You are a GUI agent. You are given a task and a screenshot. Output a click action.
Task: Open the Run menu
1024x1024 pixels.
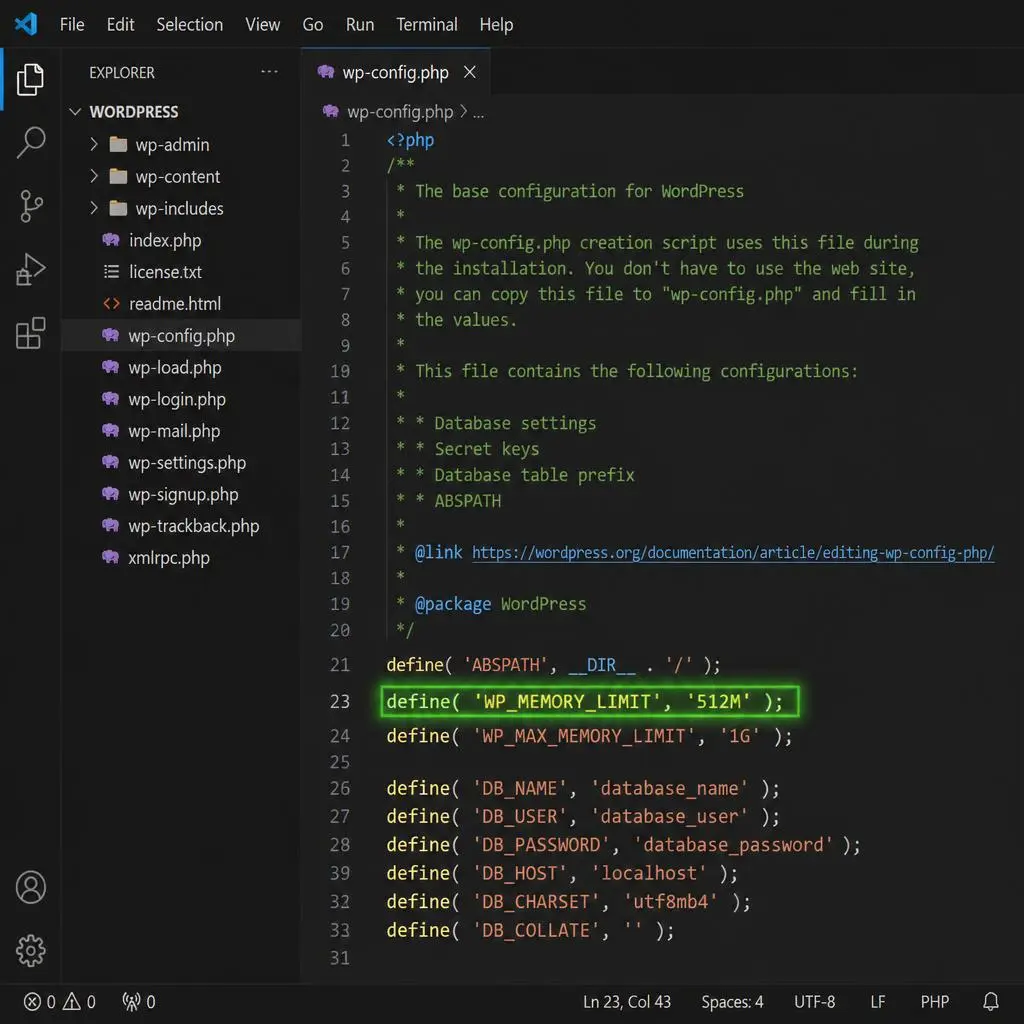360,25
